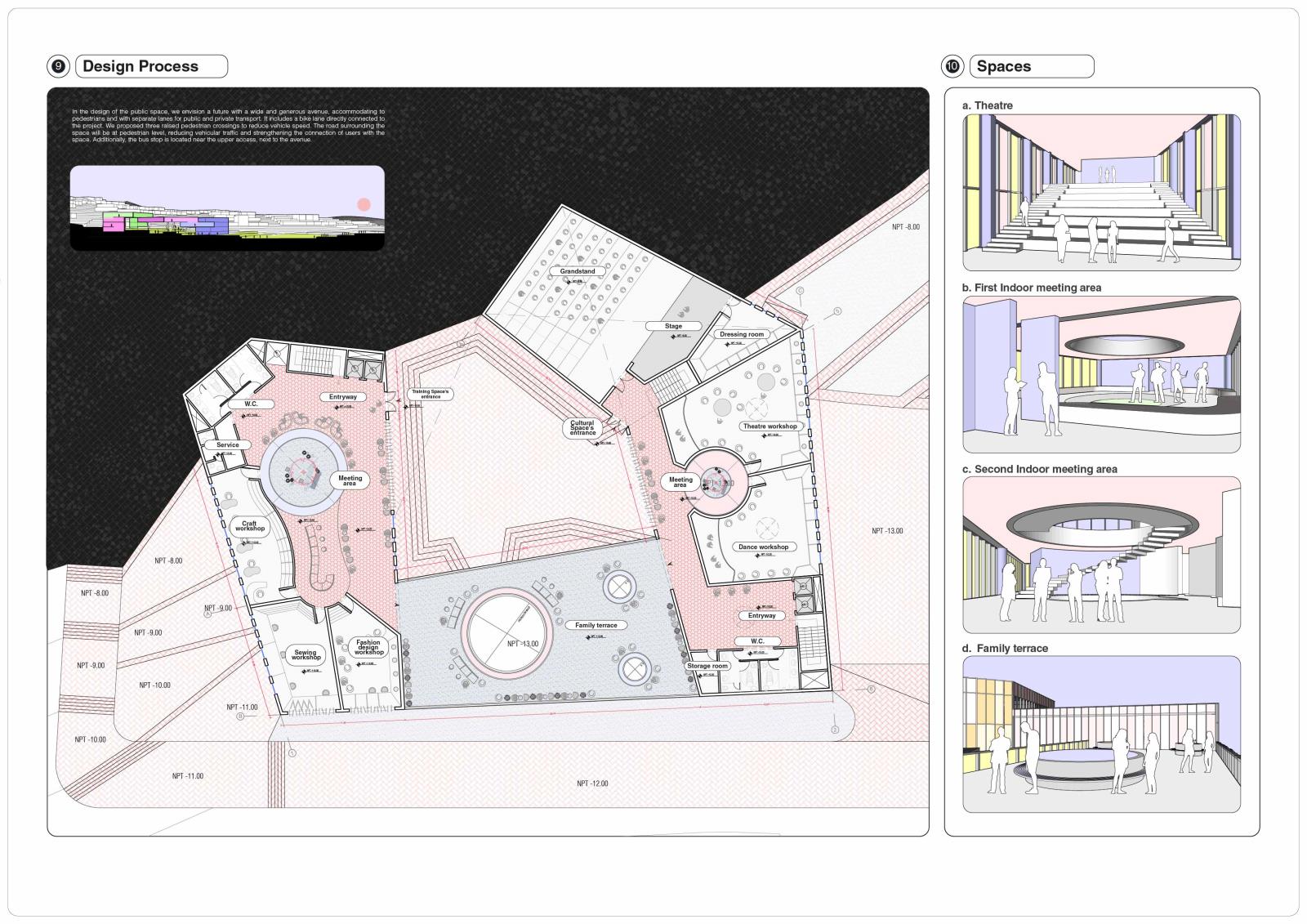
Task: Click the colored site section diagram
Action: (227, 208)
